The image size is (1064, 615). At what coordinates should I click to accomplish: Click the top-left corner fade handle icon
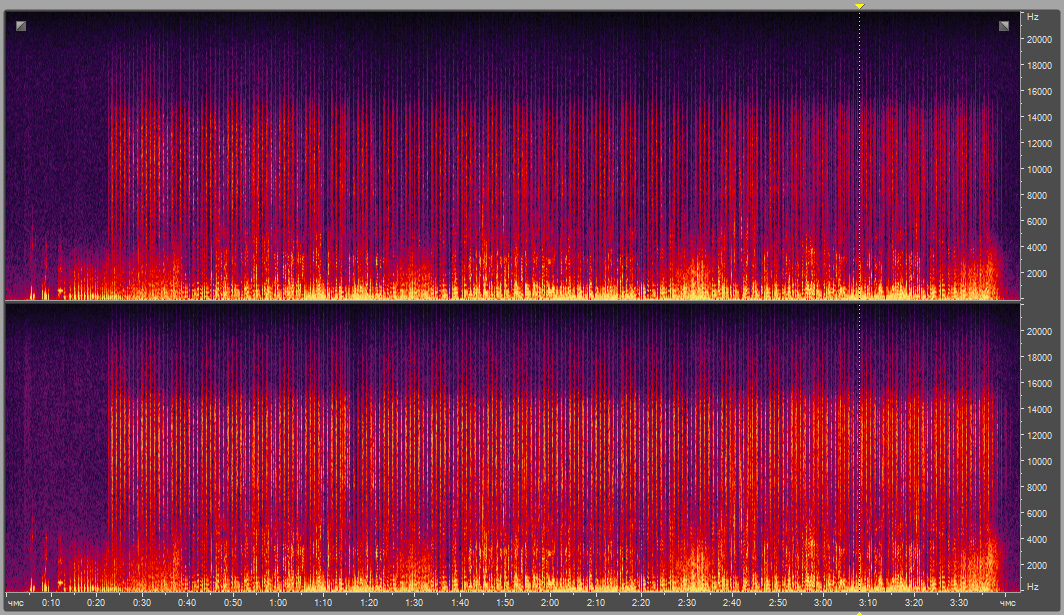(21, 26)
